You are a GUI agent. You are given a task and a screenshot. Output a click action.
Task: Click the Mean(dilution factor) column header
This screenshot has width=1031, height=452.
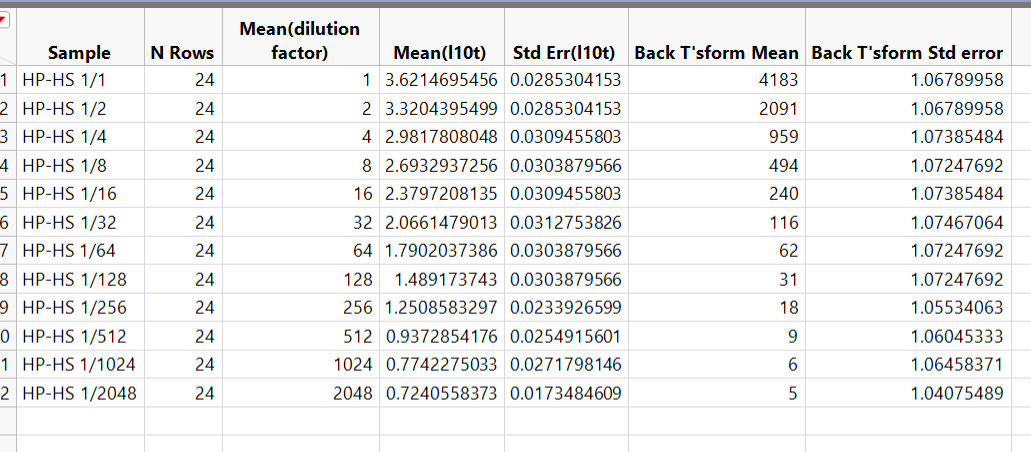300,40
